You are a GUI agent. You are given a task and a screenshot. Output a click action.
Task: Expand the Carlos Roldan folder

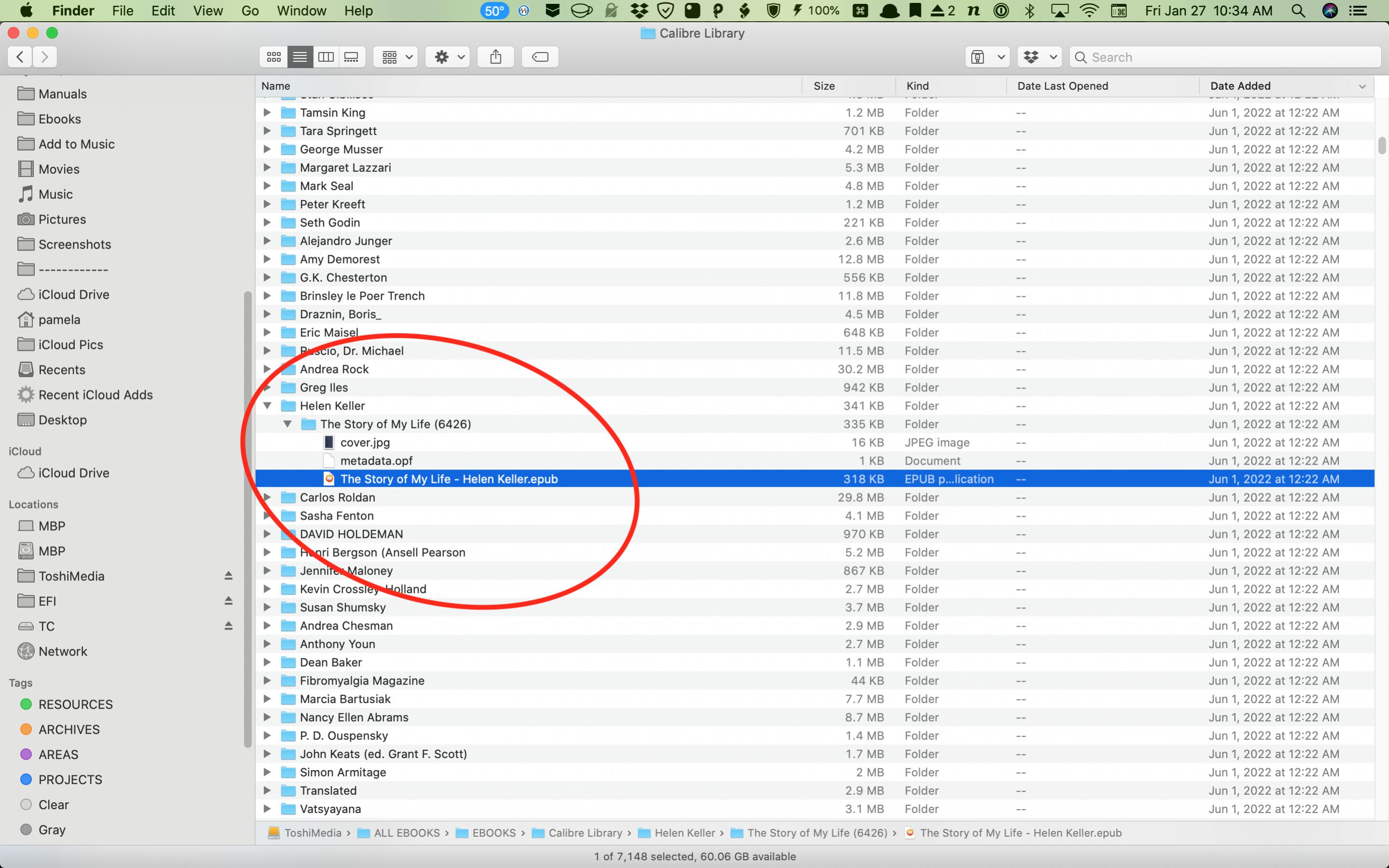point(267,497)
